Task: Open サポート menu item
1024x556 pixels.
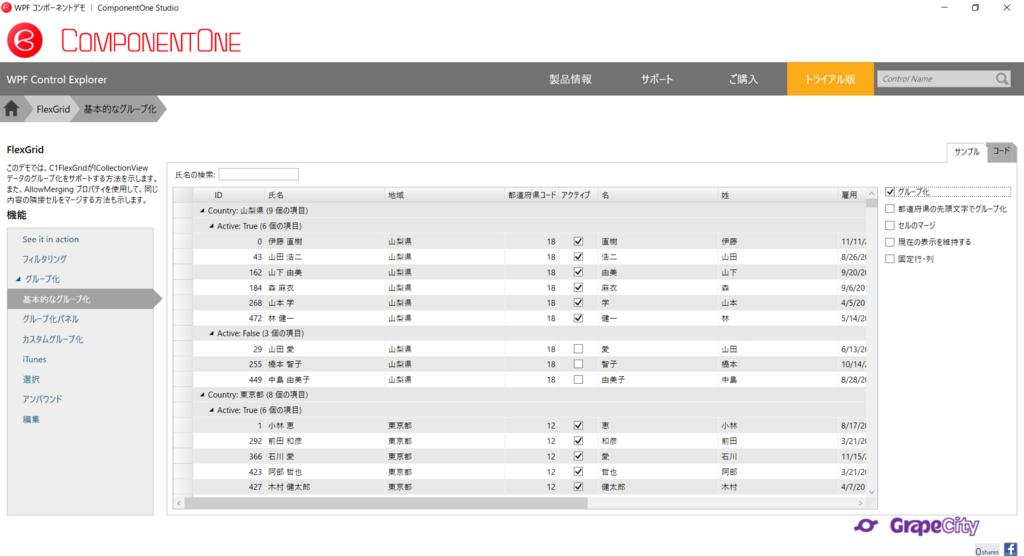Action: (656, 79)
